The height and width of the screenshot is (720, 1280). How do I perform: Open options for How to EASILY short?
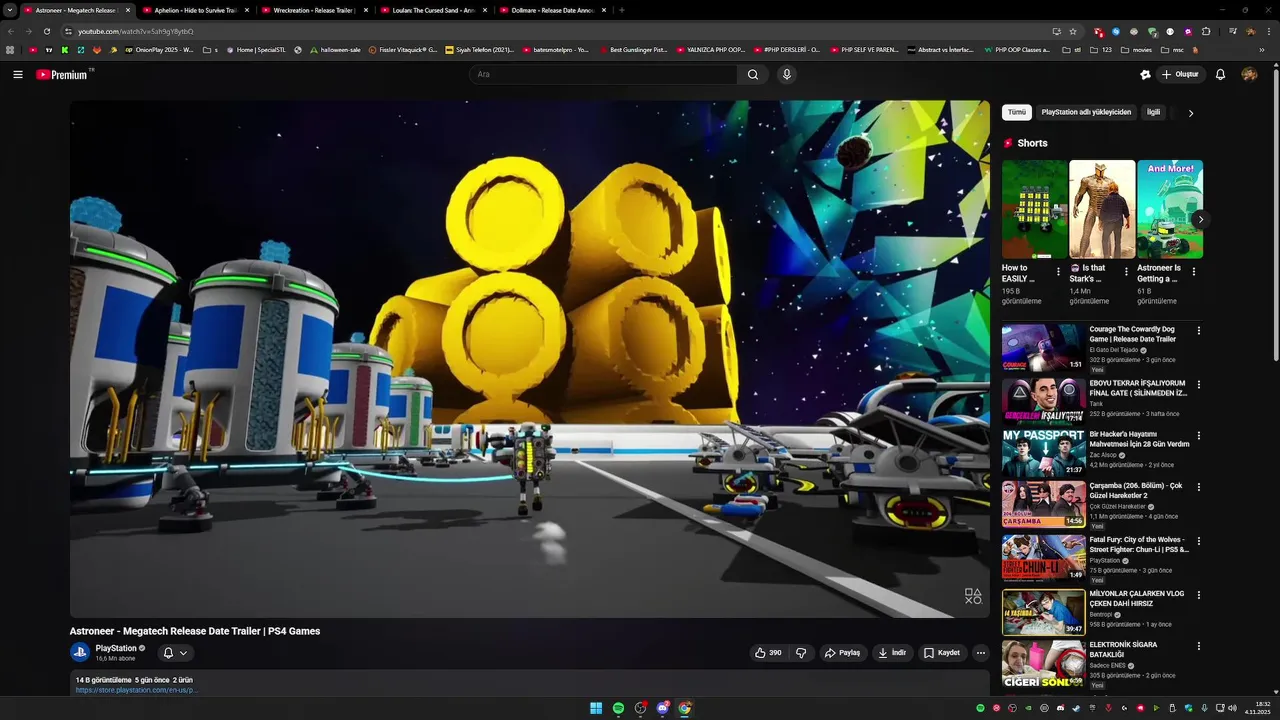coord(1058,270)
